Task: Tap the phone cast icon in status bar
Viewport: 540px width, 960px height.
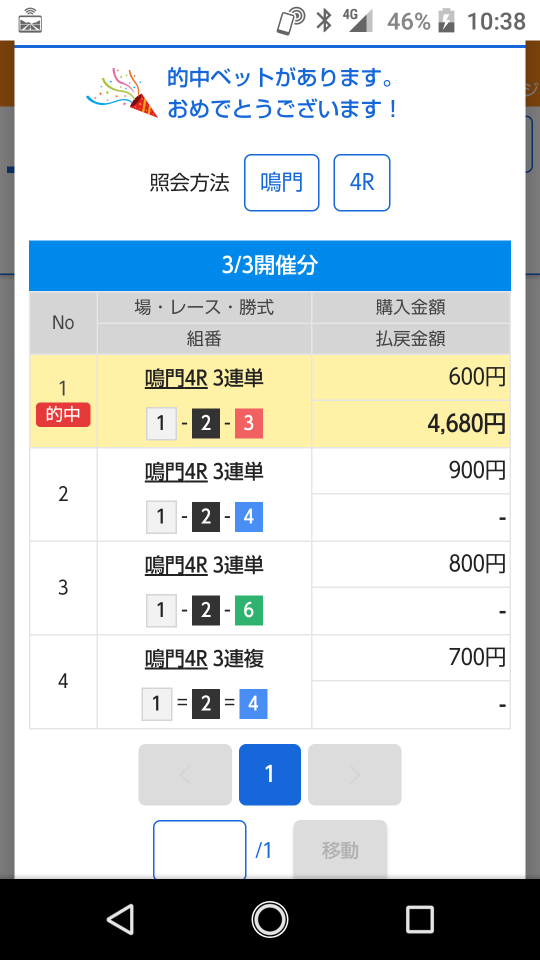Action: (x=291, y=21)
